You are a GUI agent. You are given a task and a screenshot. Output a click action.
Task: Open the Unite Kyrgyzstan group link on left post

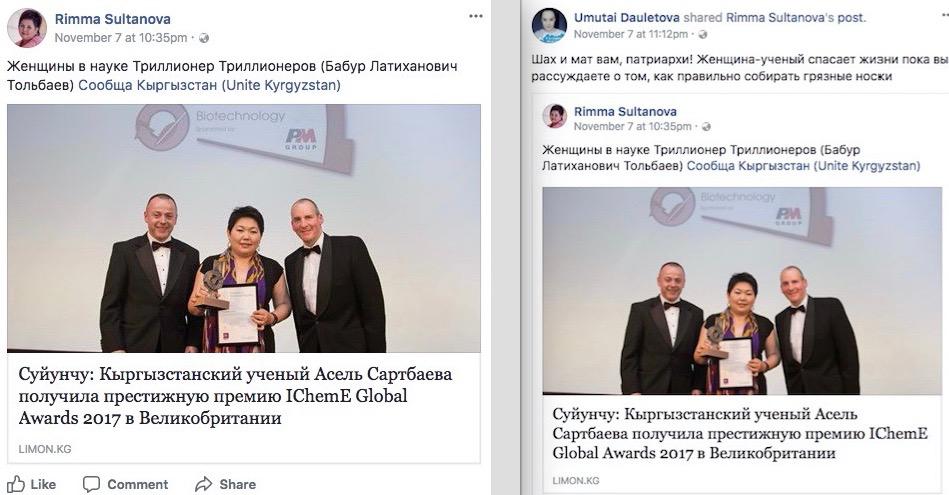pos(209,85)
